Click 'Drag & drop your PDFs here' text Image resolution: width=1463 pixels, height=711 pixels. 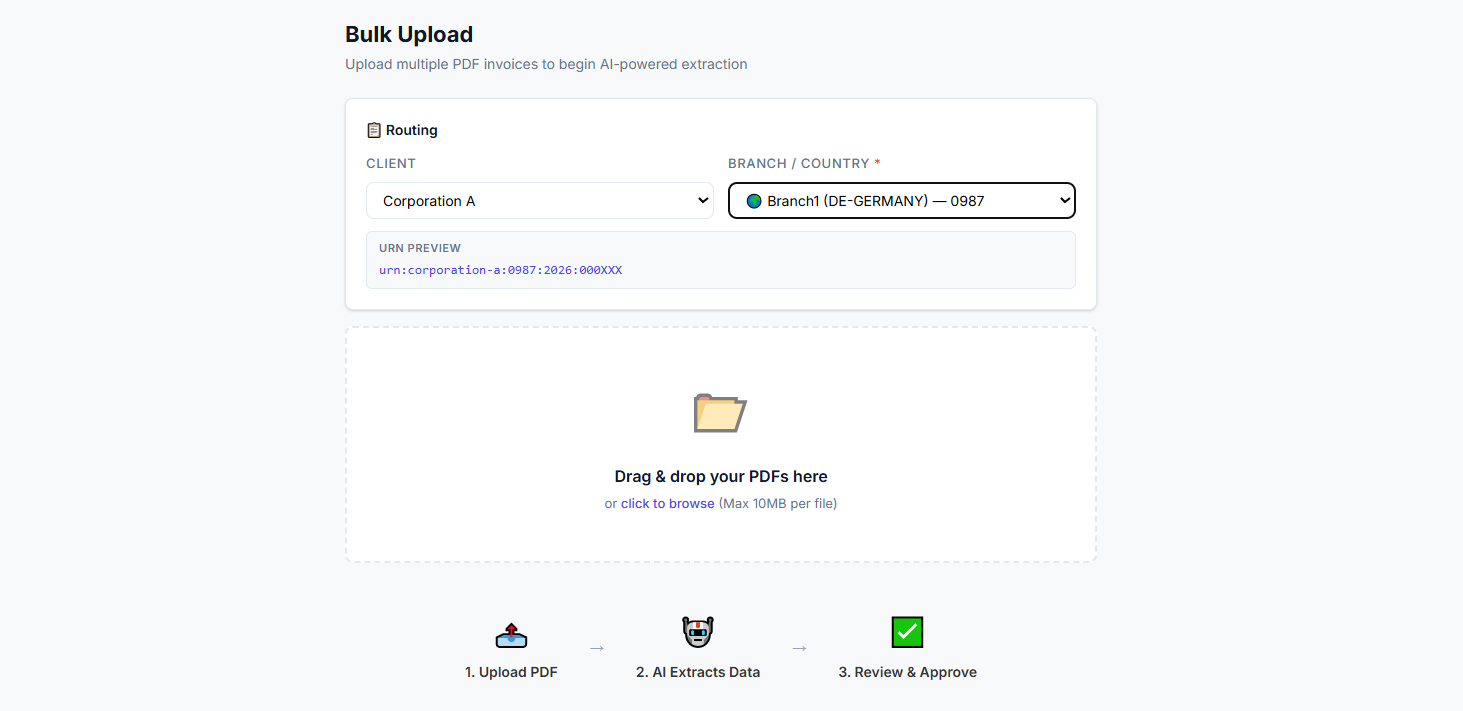pyautogui.click(x=721, y=477)
